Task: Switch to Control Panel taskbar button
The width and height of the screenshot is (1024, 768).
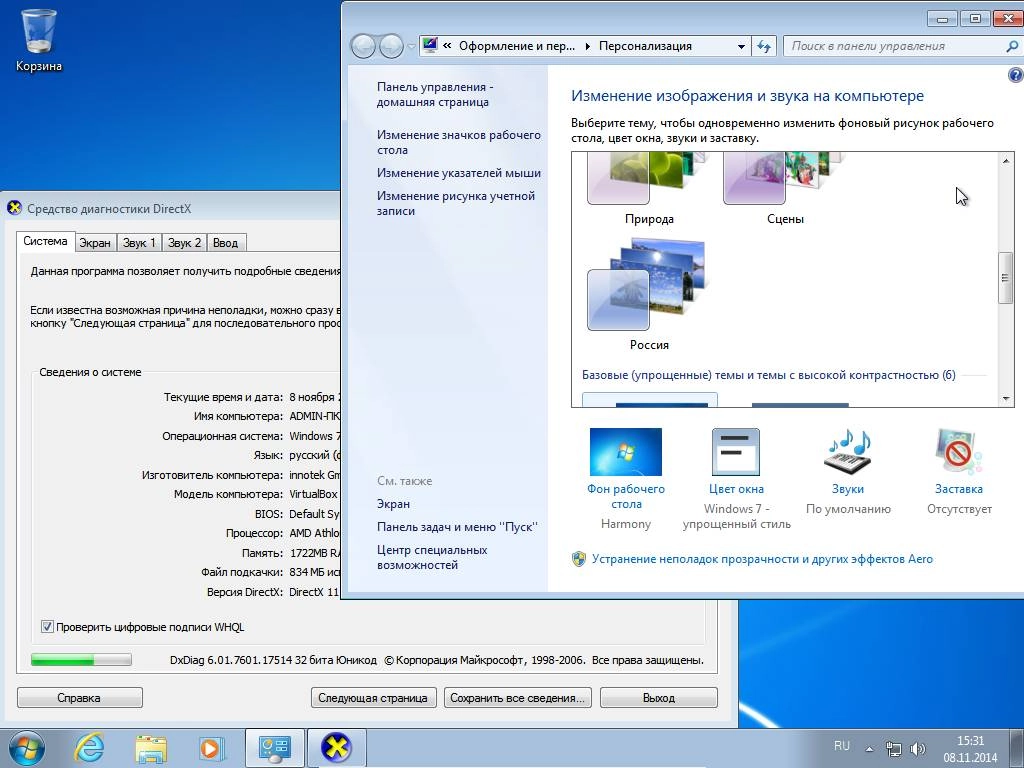Action: click(x=275, y=748)
